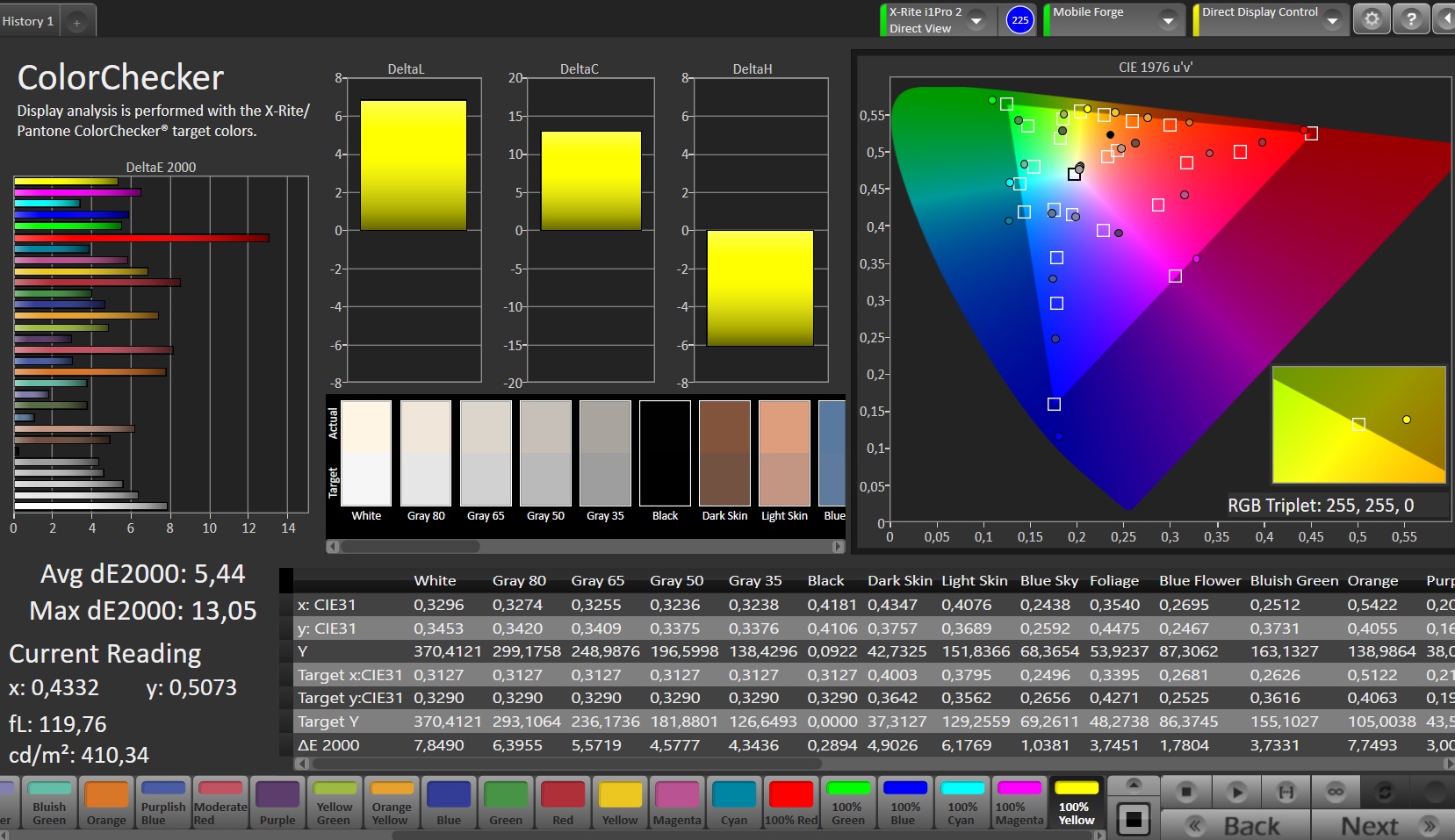Select the 100% Green color patch
The height and width of the screenshot is (840, 1455).
[848, 802]
